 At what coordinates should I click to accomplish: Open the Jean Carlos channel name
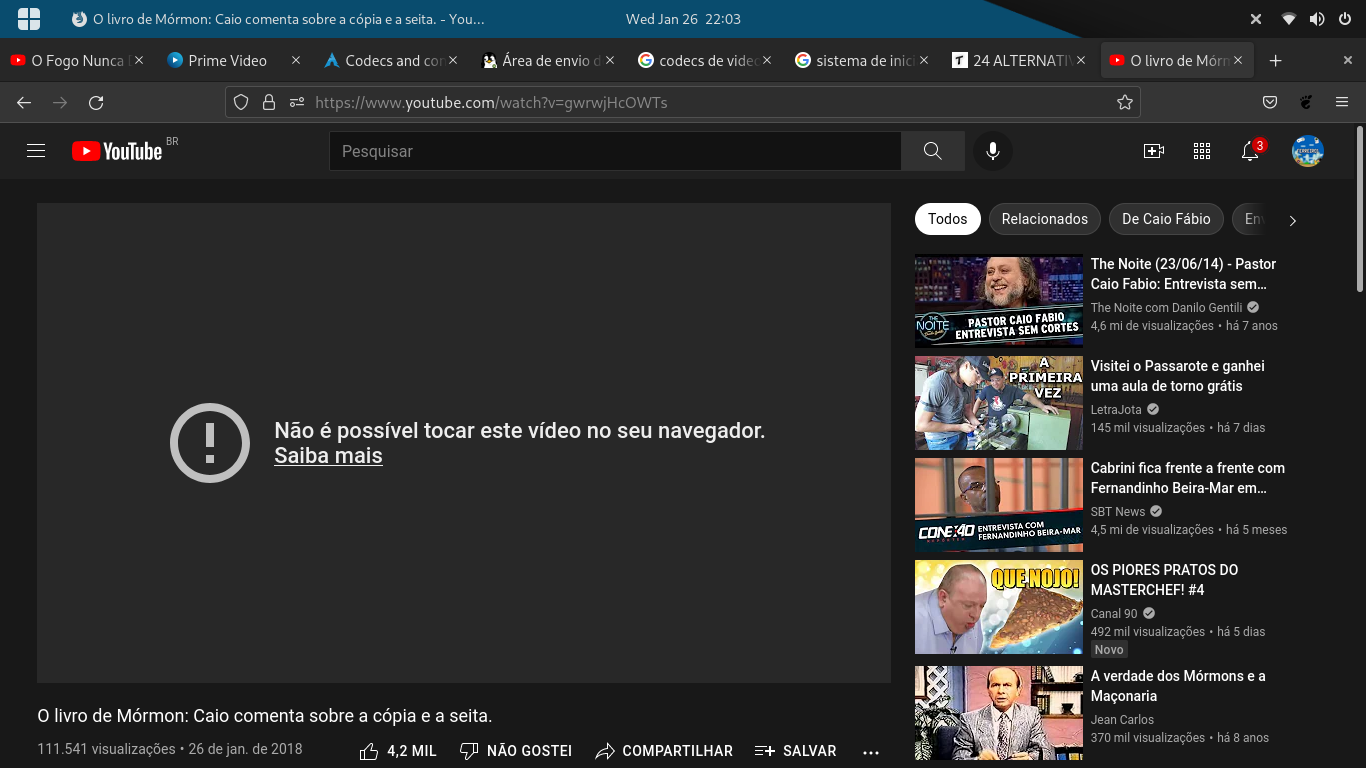[x=1122, y=719]
